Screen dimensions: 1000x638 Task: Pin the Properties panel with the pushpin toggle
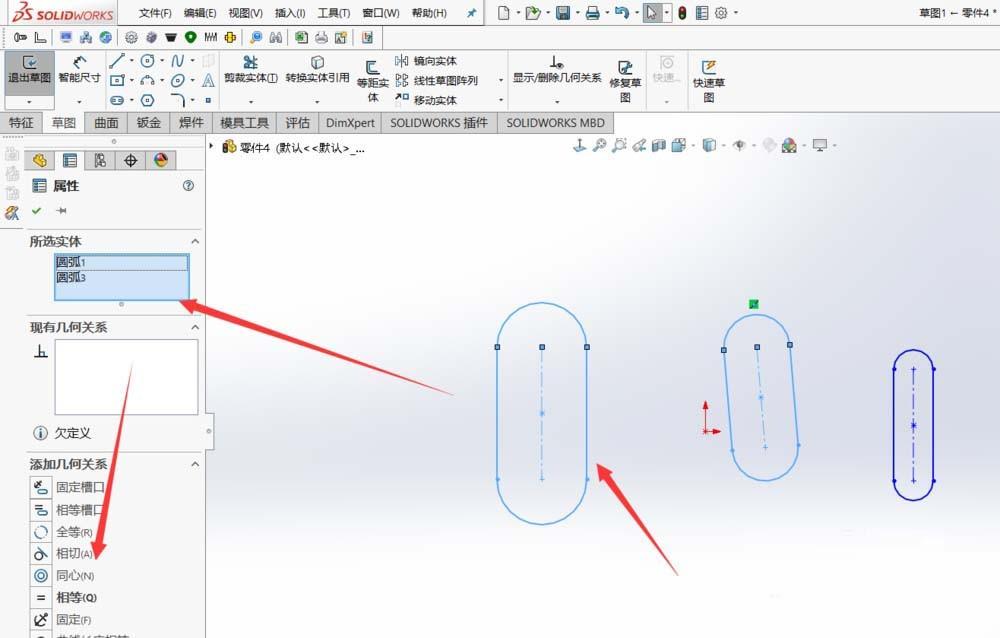click(59, 211)
